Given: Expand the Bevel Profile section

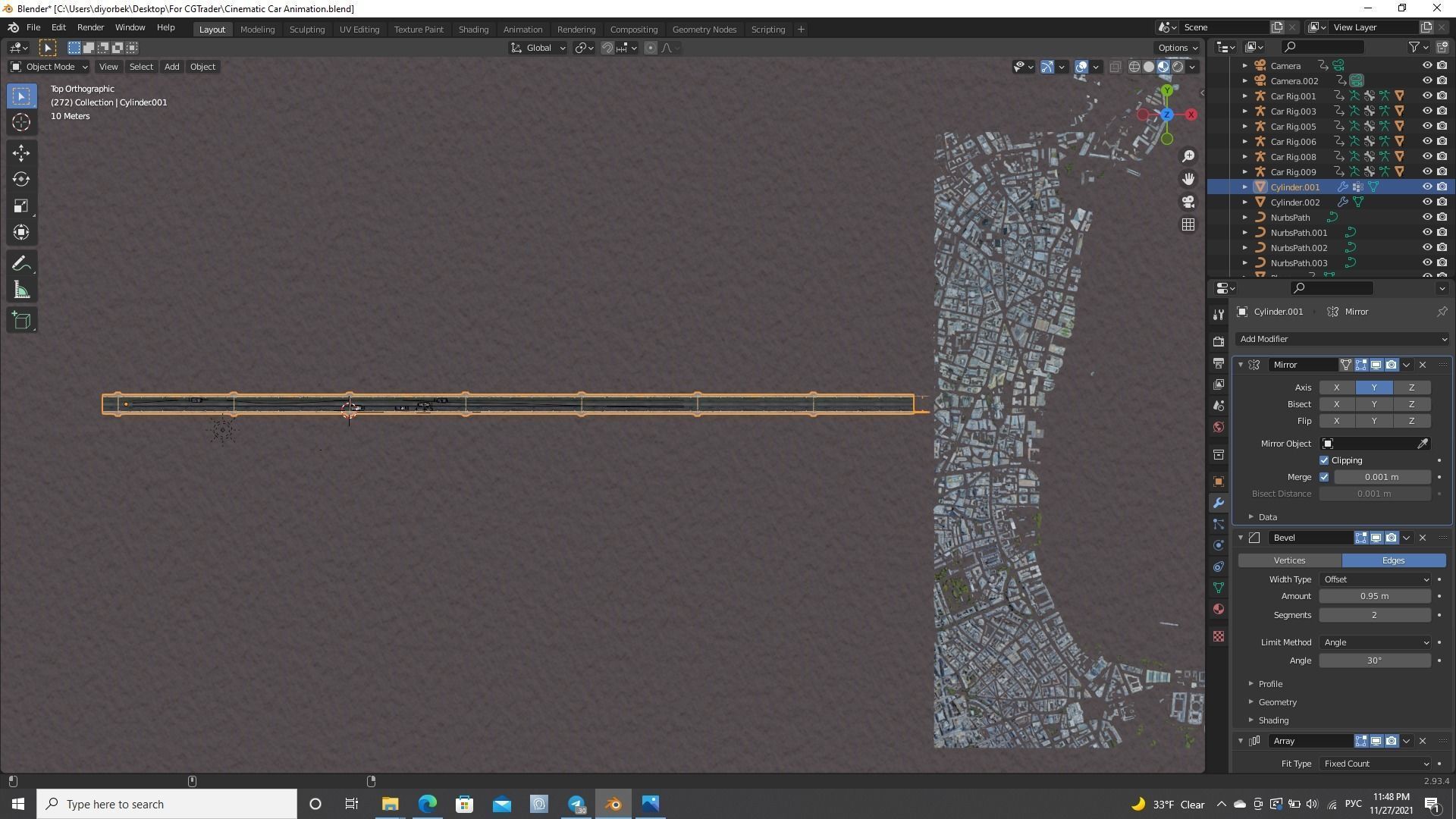Looking at the screenshot, I should coord(1270,684).
